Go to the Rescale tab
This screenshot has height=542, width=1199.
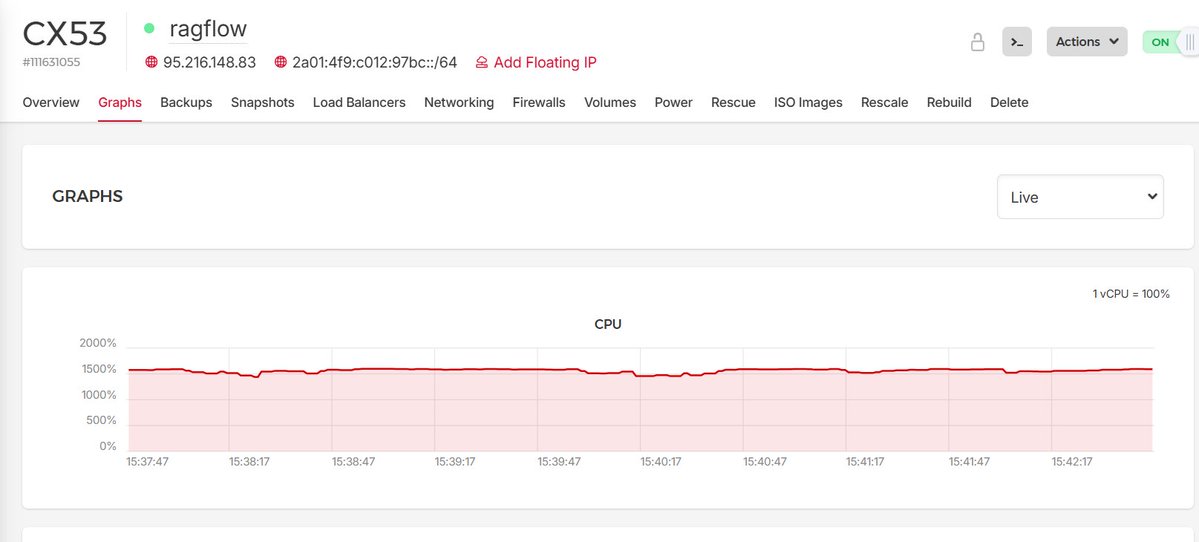click(x=885, y=102)
